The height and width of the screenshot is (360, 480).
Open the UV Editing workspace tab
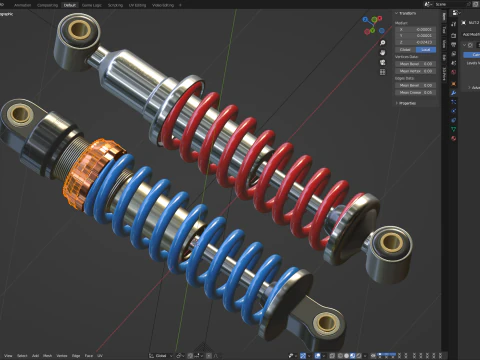(137, 5)
